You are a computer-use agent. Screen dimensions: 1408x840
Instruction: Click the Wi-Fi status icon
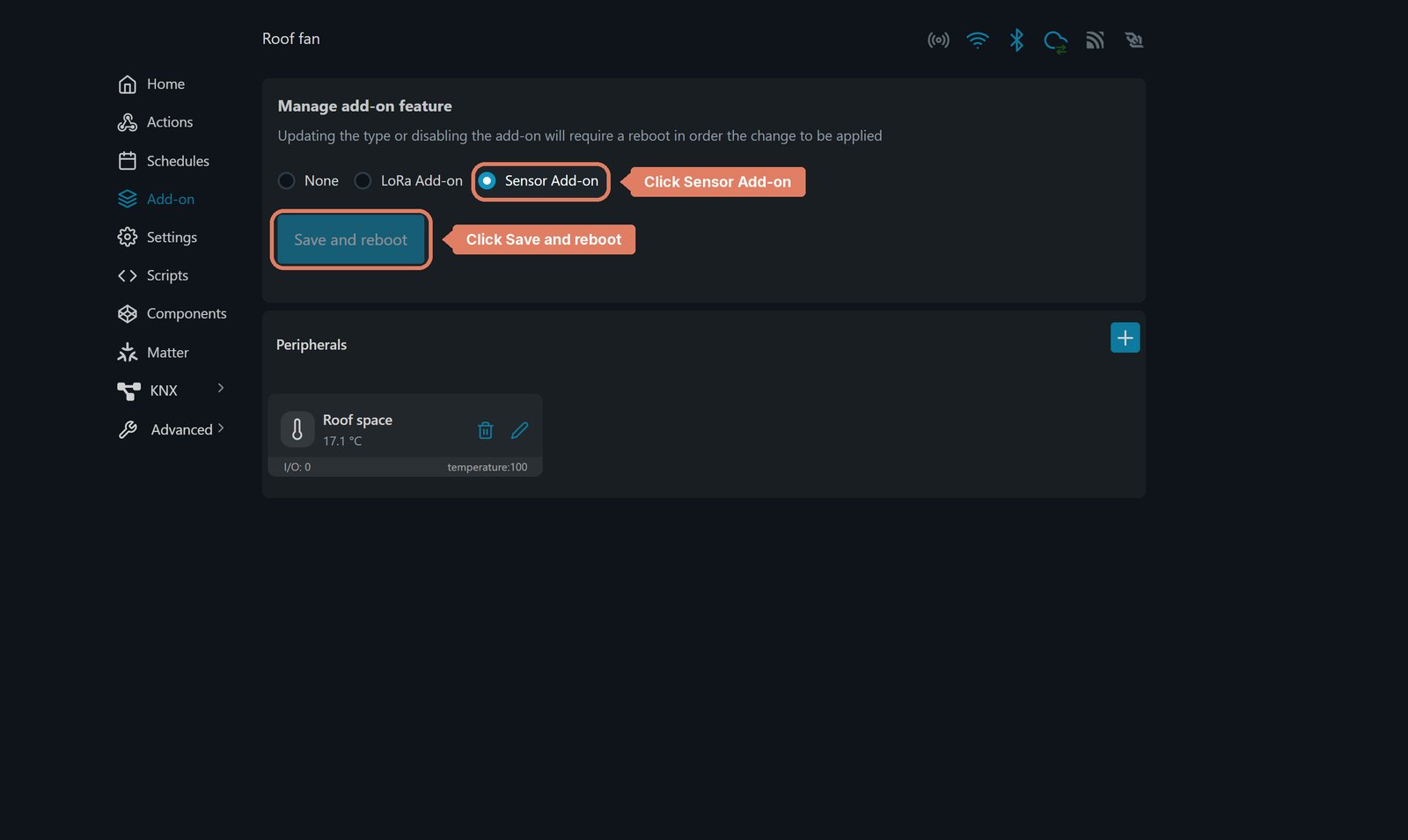click(x=978, y=40)
